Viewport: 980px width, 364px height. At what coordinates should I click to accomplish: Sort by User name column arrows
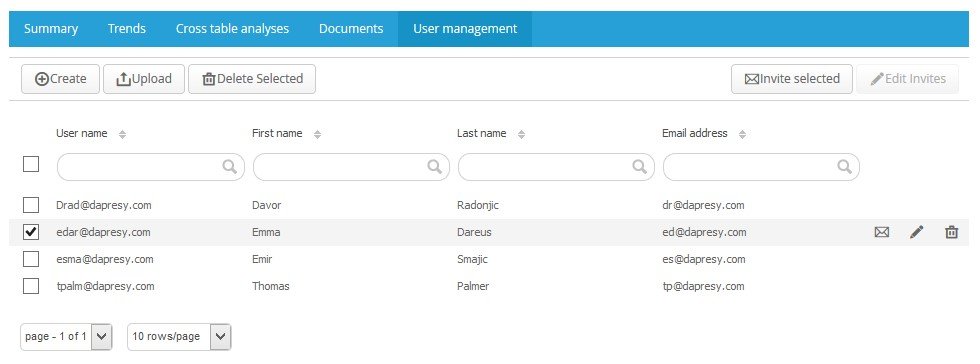coord(122,134)
